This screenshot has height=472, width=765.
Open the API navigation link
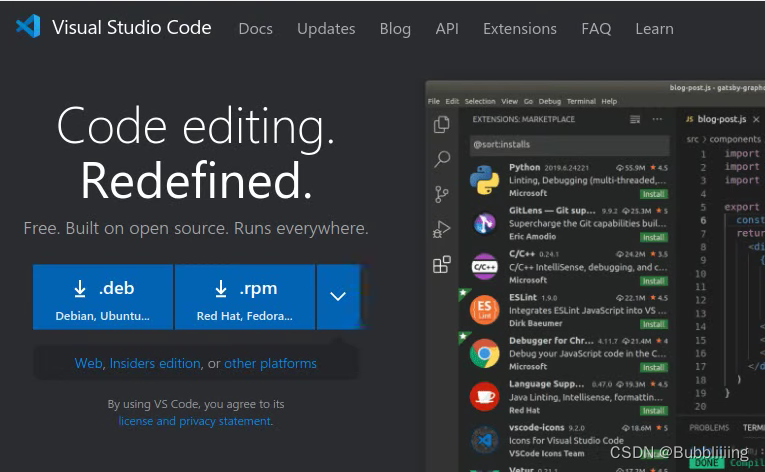coord(447,29)
